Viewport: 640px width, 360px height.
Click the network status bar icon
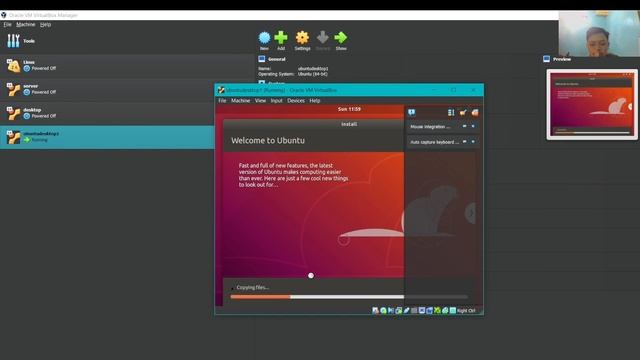coord(399,310)
